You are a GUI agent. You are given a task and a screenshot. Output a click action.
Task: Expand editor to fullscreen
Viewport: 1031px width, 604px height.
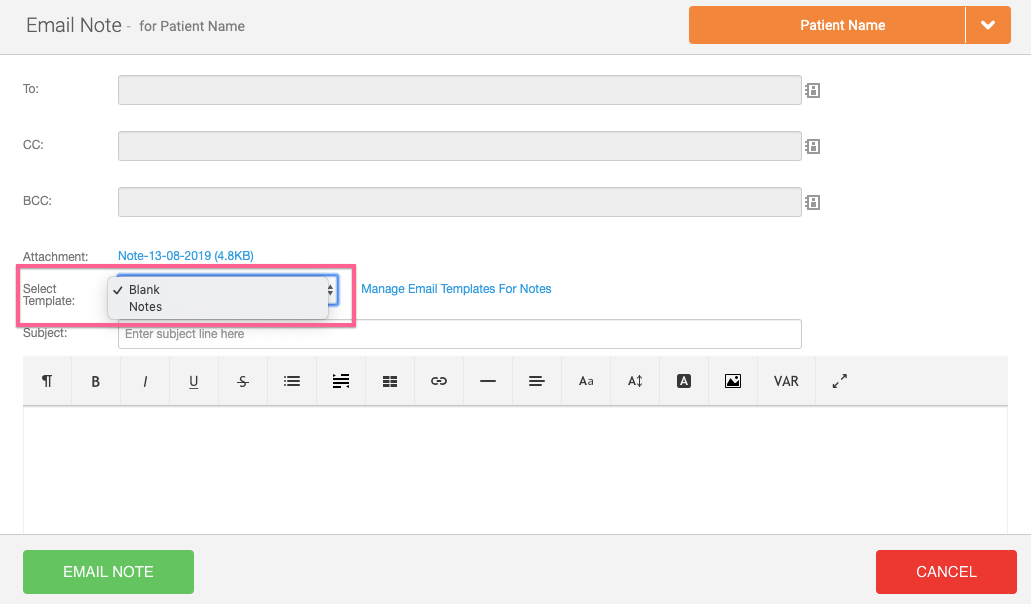click(840, 381)
